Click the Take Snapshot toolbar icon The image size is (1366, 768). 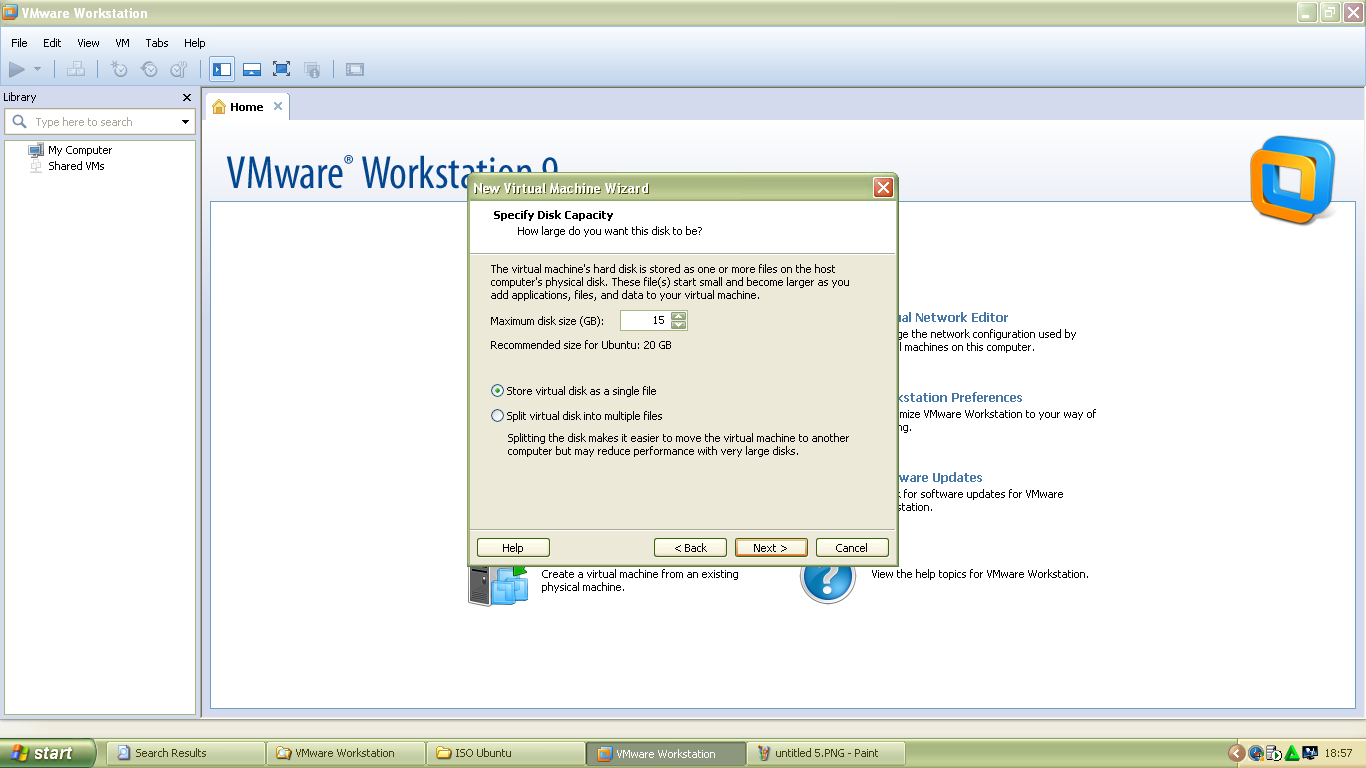click(119, 69)
